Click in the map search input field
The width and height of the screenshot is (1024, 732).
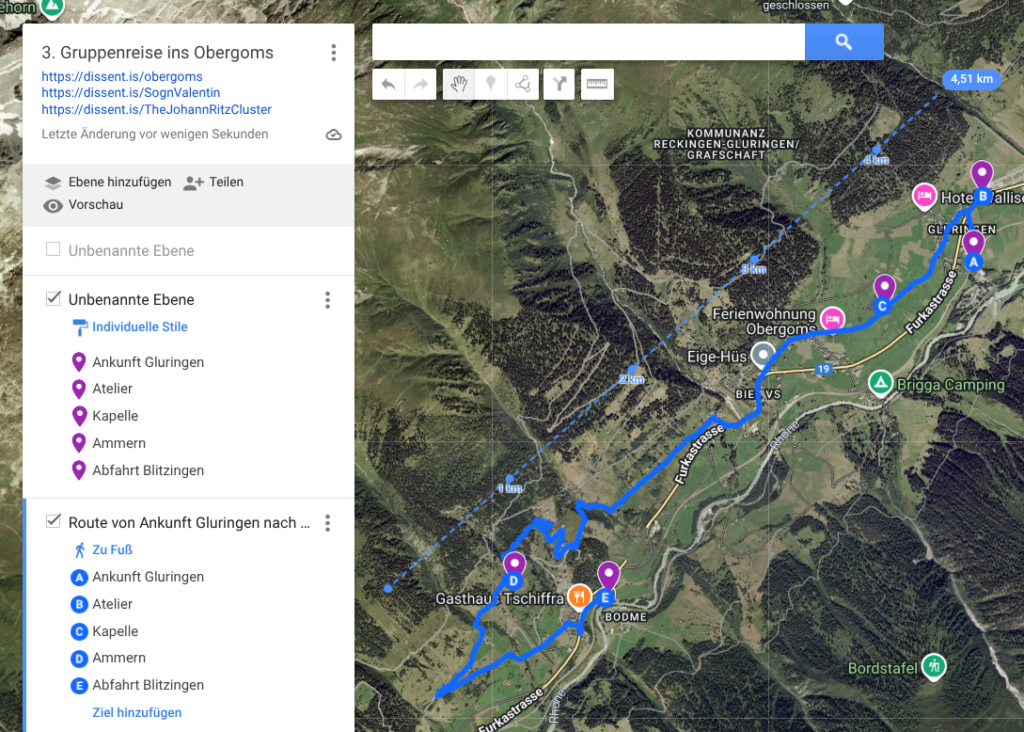[x=588, y=42]
